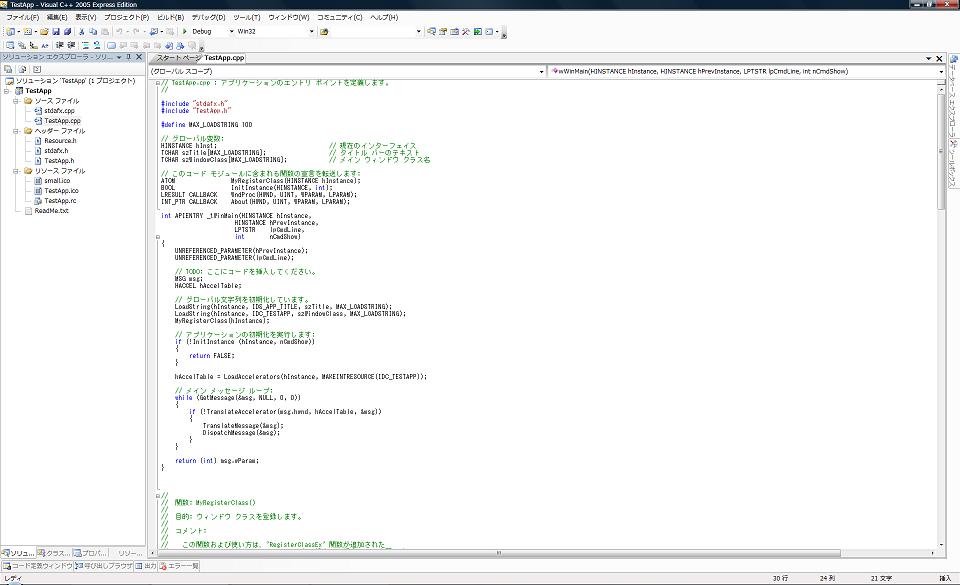
Task: Click the Save All icon in the toolbar
Action: coord(66,31)
